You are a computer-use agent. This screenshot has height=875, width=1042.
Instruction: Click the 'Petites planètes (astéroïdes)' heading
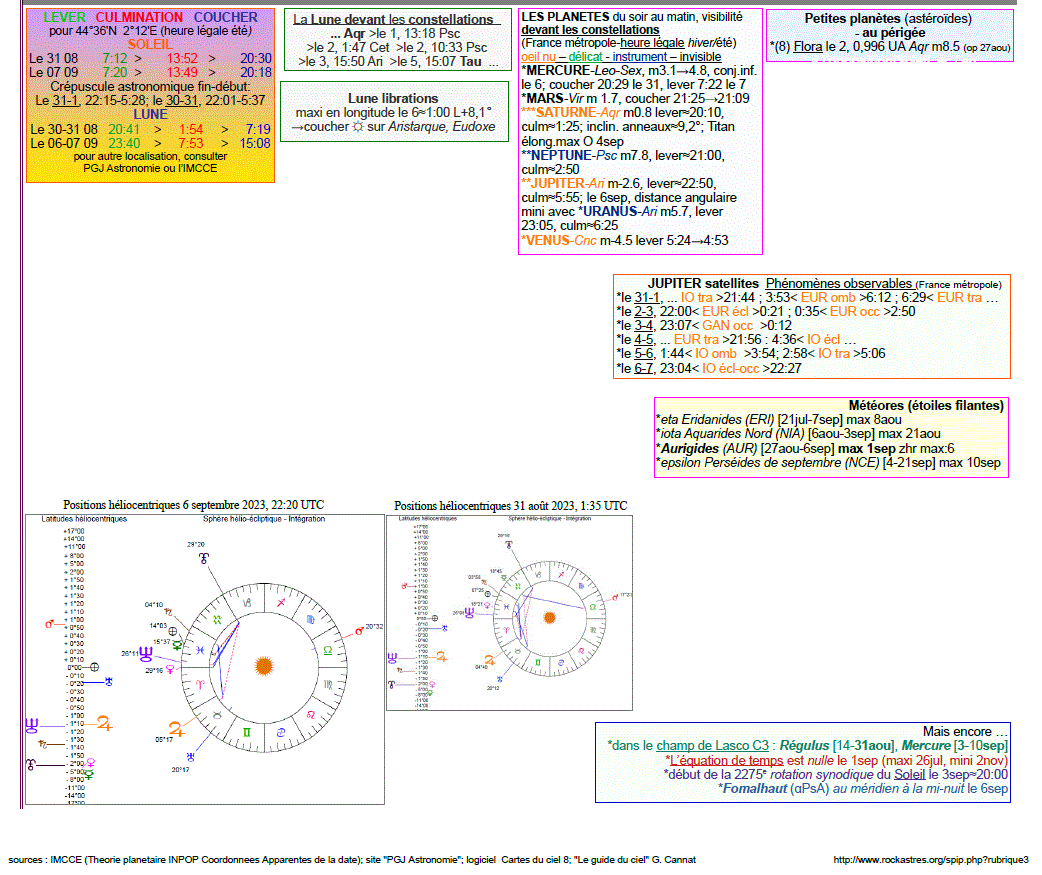[x=888, y=19]
